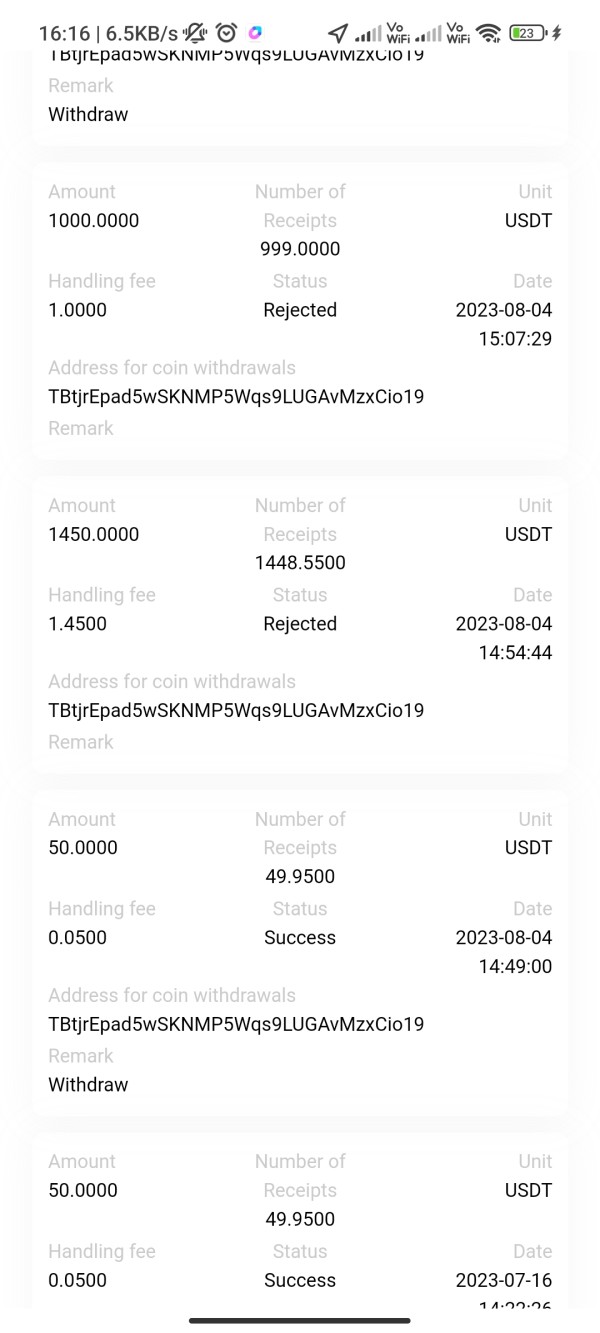
Task: Tap the battery level indicator
Action: 526,33
